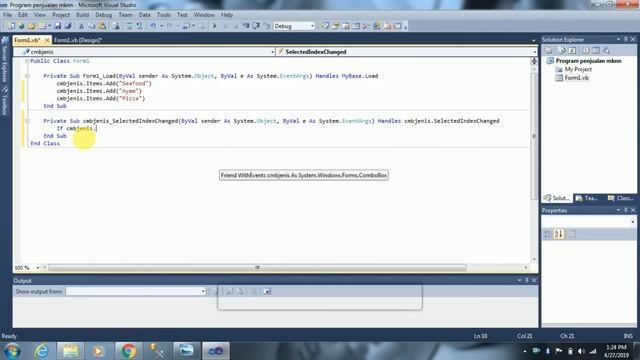Click Show All Files icon in Solution Explorer

pos(562,51)
